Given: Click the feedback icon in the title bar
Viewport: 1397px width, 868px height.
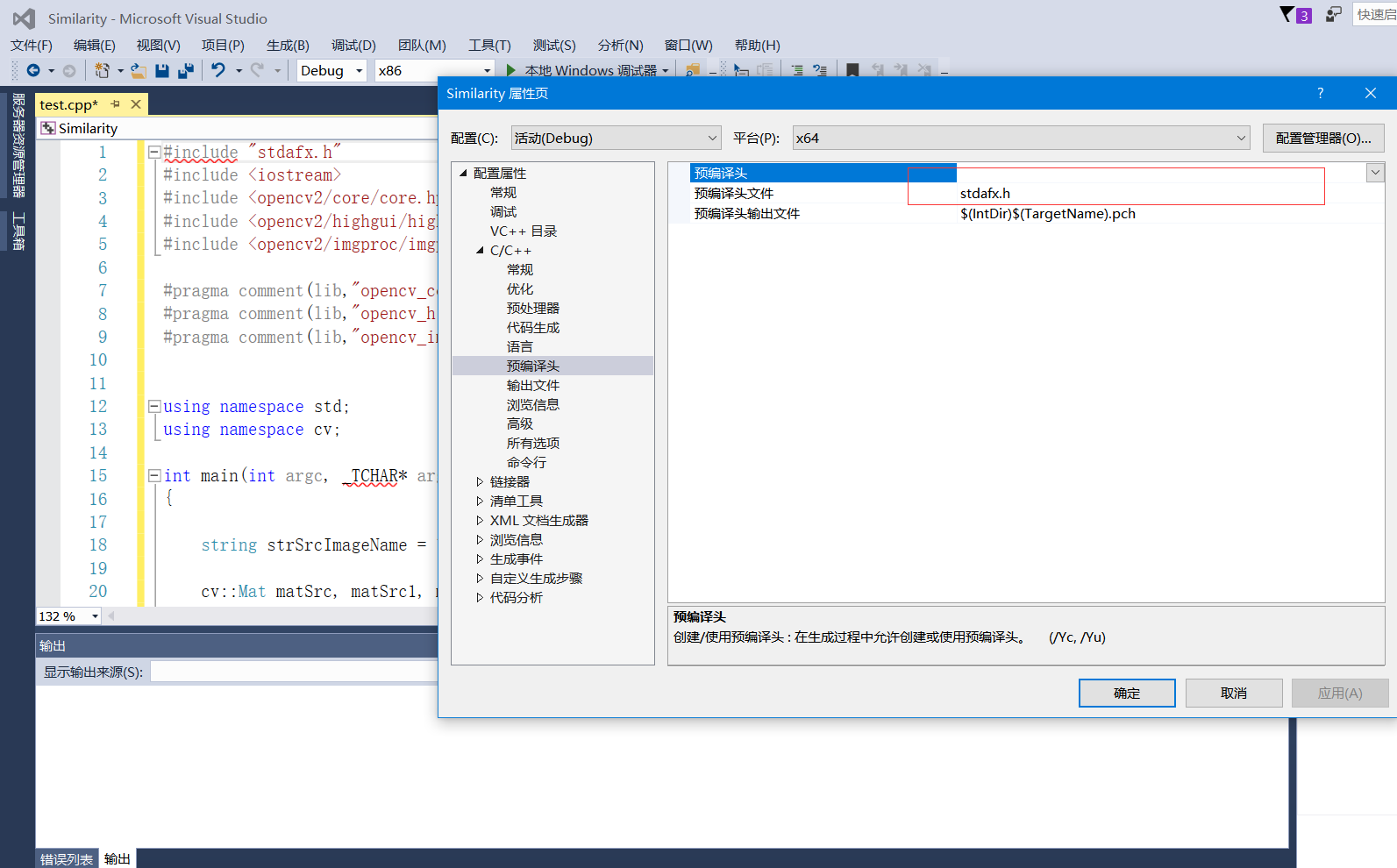Looking at the screenshot, I should (x=1334, y=14).
